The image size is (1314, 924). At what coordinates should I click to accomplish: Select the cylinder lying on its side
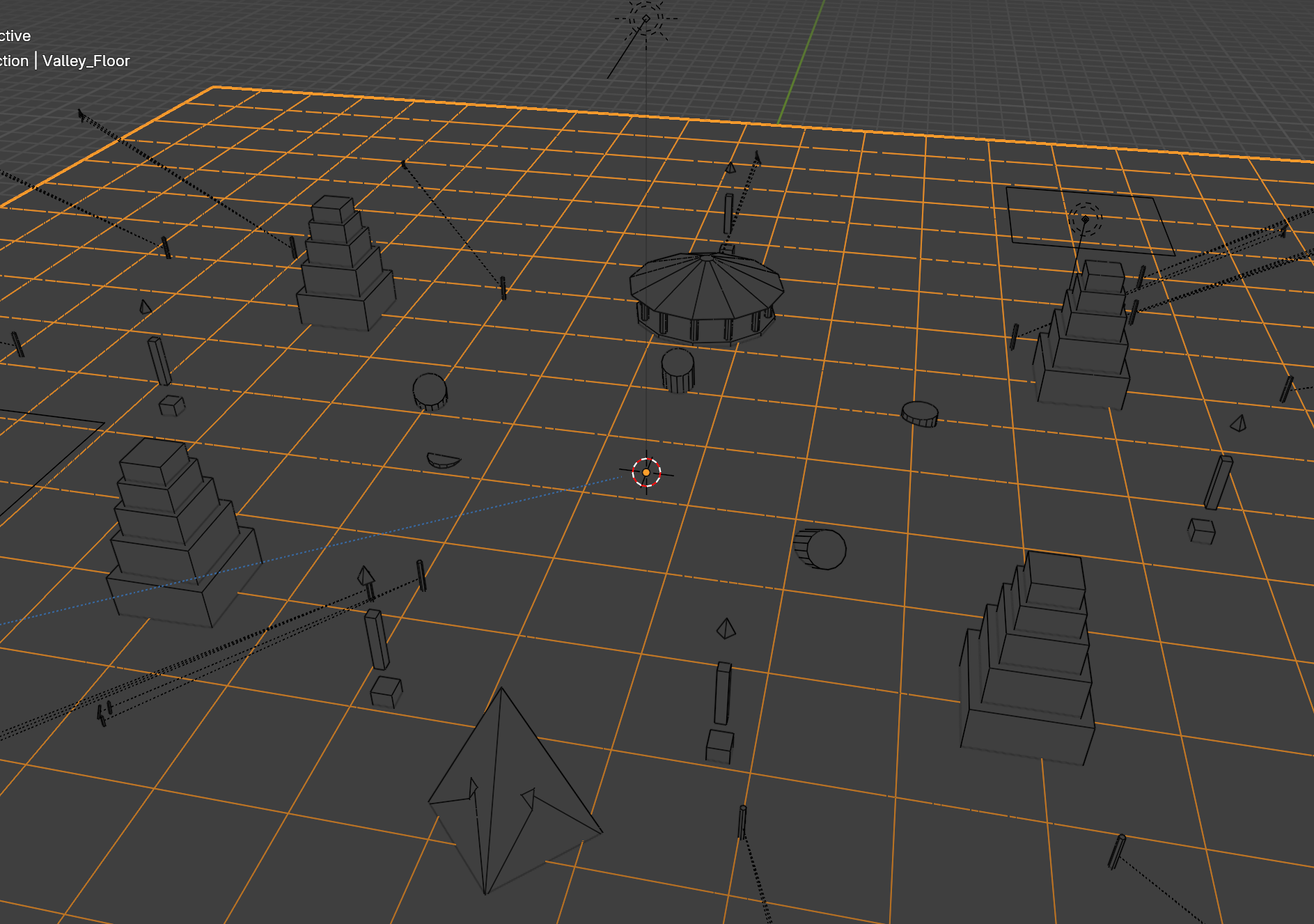[820, 549]
